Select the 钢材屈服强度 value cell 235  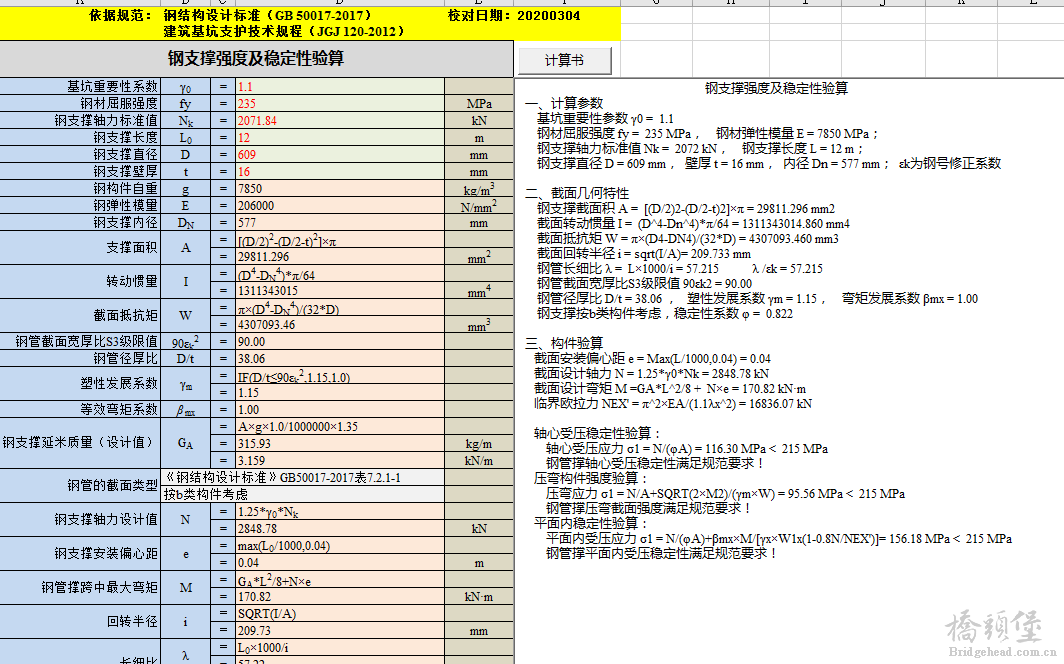coord(340,104)
